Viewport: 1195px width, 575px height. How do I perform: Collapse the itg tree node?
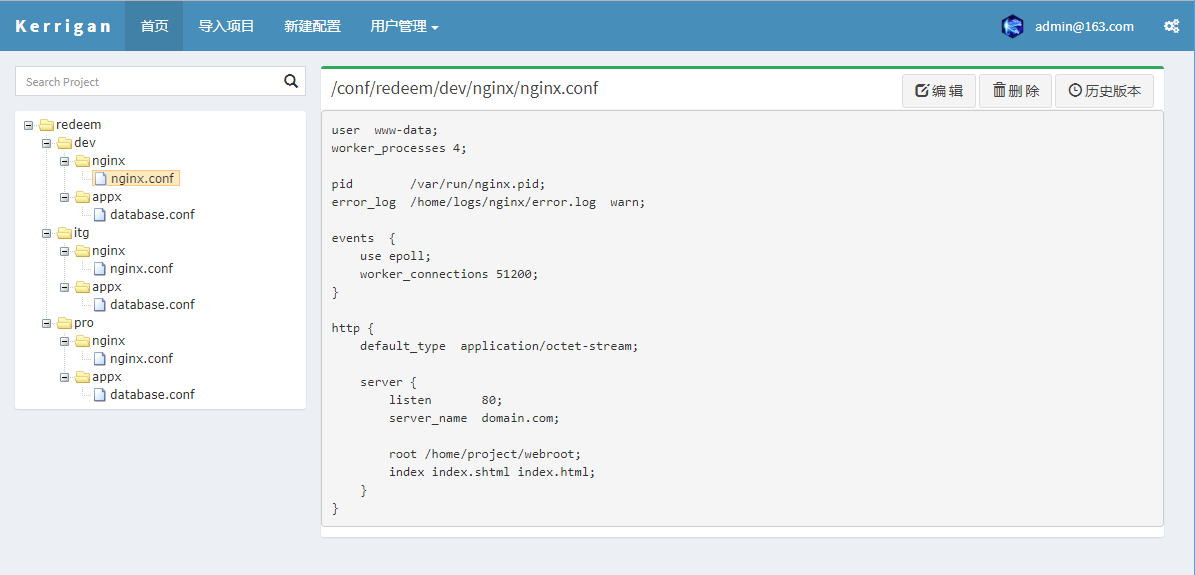(47, 233)
